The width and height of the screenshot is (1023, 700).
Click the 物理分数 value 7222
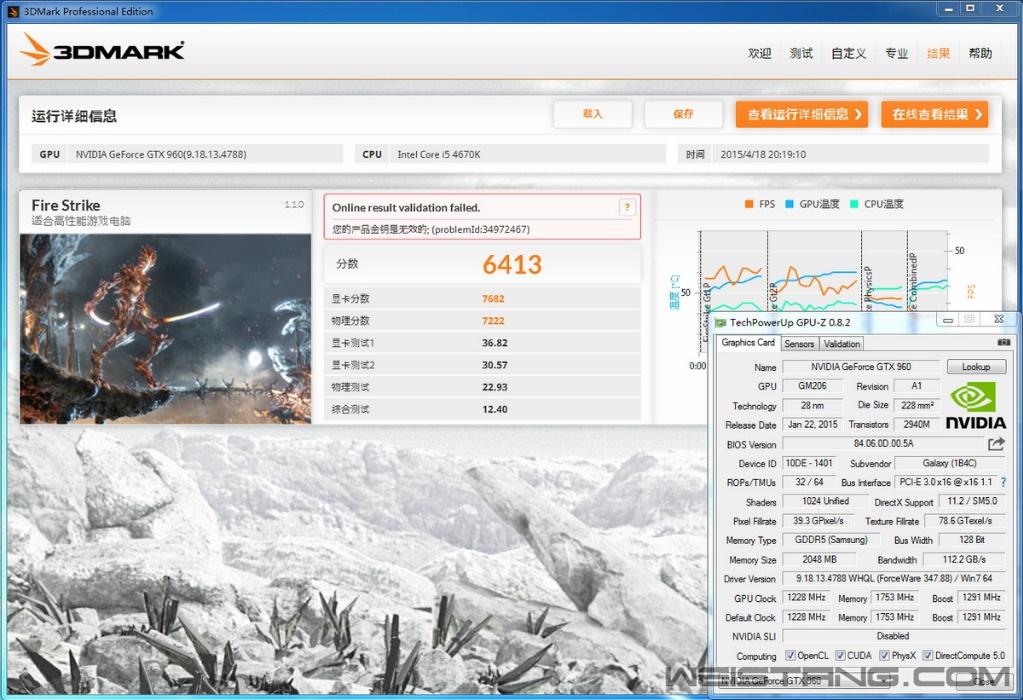tap(493, 321)
